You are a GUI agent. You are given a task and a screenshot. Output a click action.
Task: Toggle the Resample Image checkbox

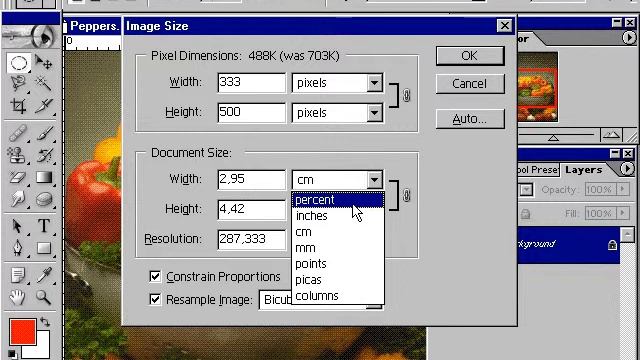click(155, 300)
